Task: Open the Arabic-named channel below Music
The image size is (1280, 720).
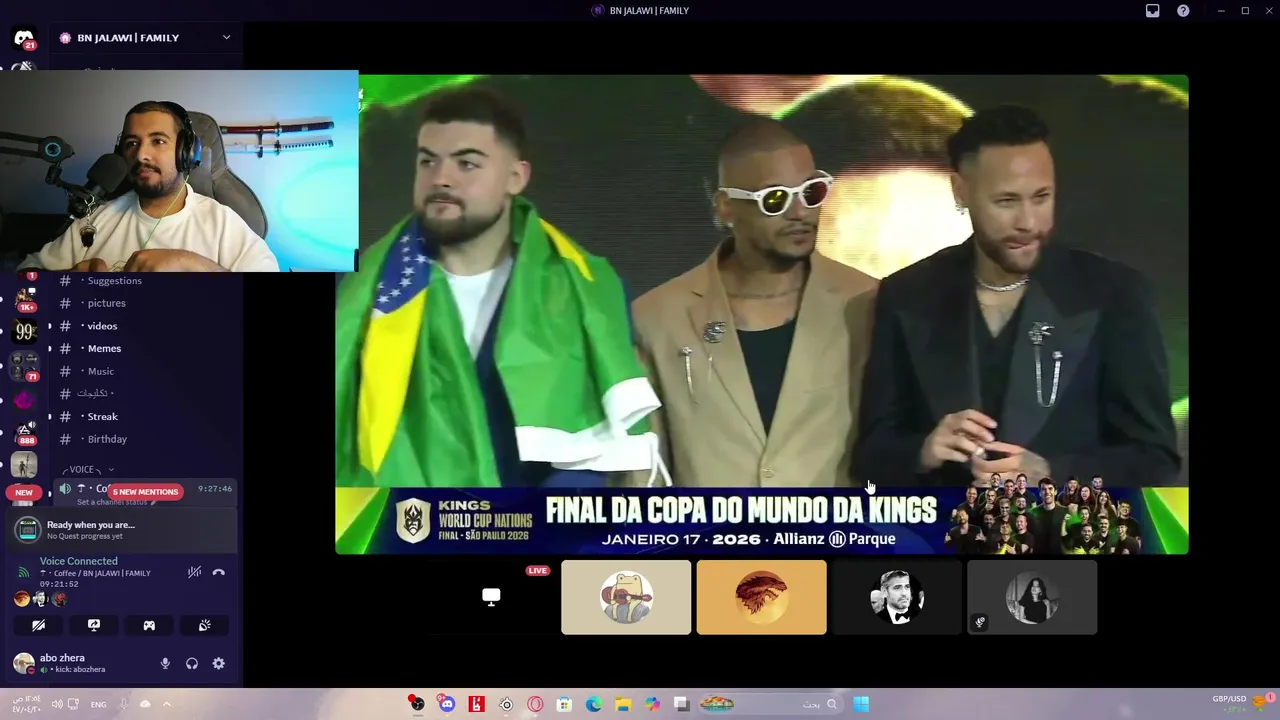Action: point(96,394)
